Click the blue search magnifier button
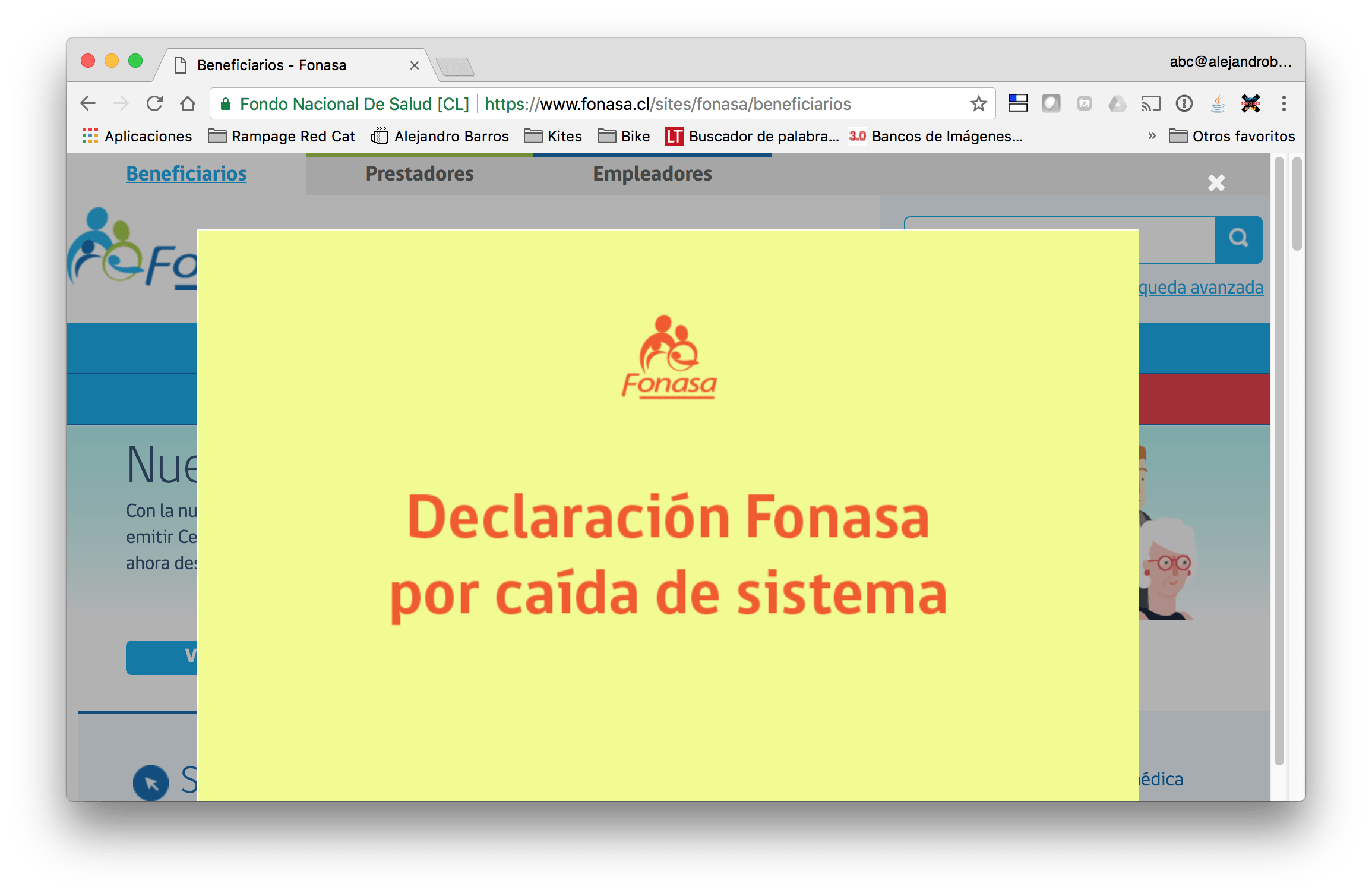The image size is (1372, 896). 1238,239
